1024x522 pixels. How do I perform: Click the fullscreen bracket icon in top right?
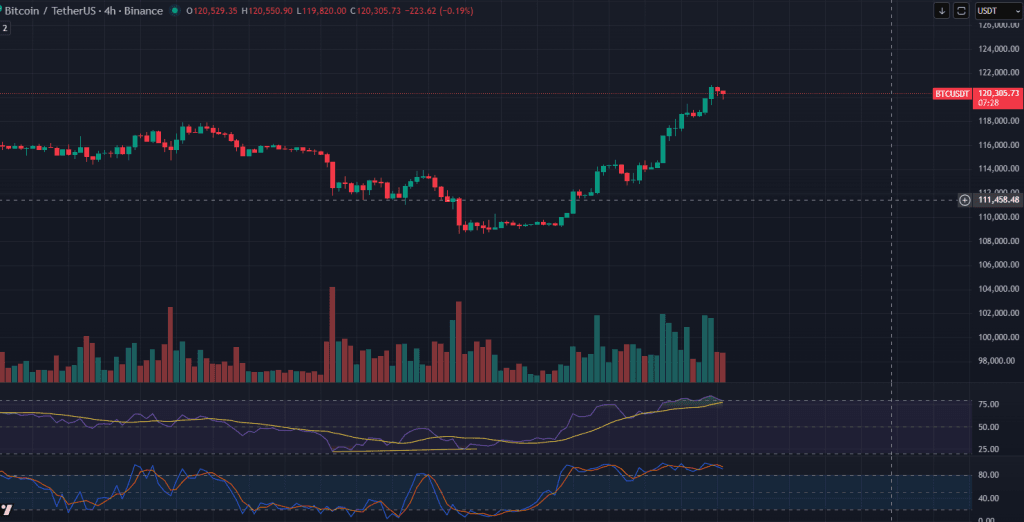pyautogui.click(x=961, y=10)
